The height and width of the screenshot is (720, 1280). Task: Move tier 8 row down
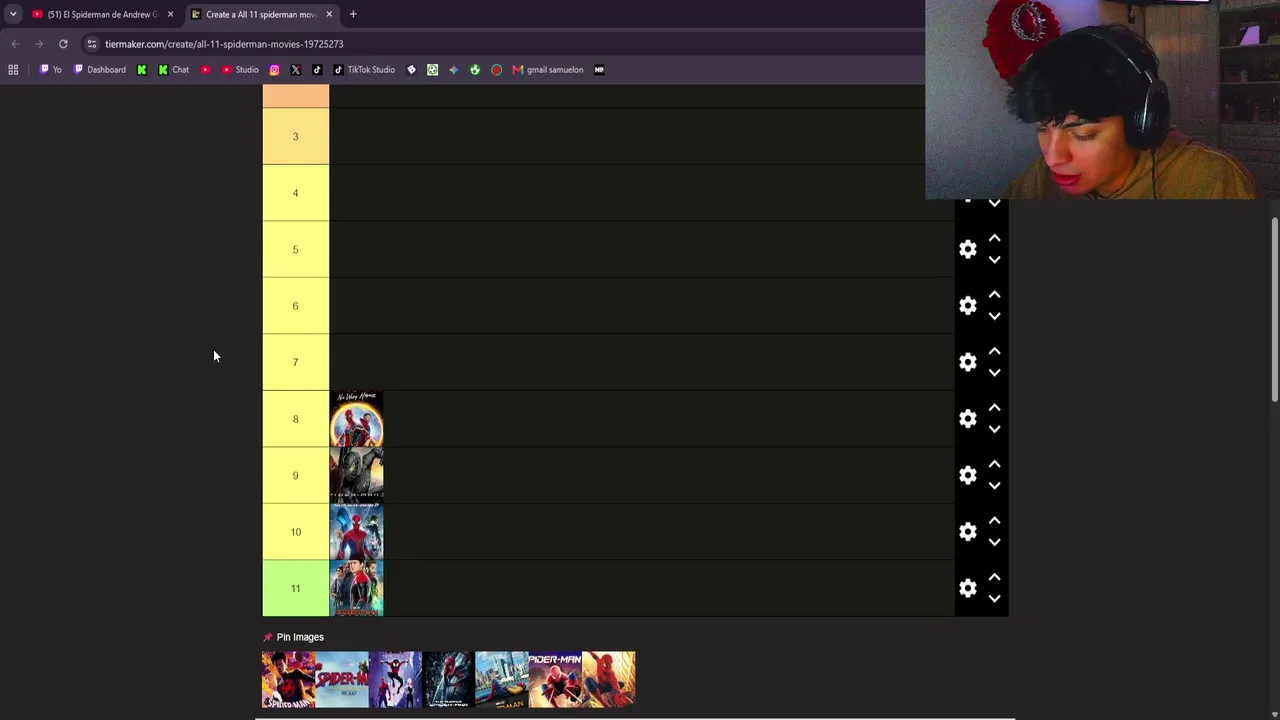pos(994,430)
